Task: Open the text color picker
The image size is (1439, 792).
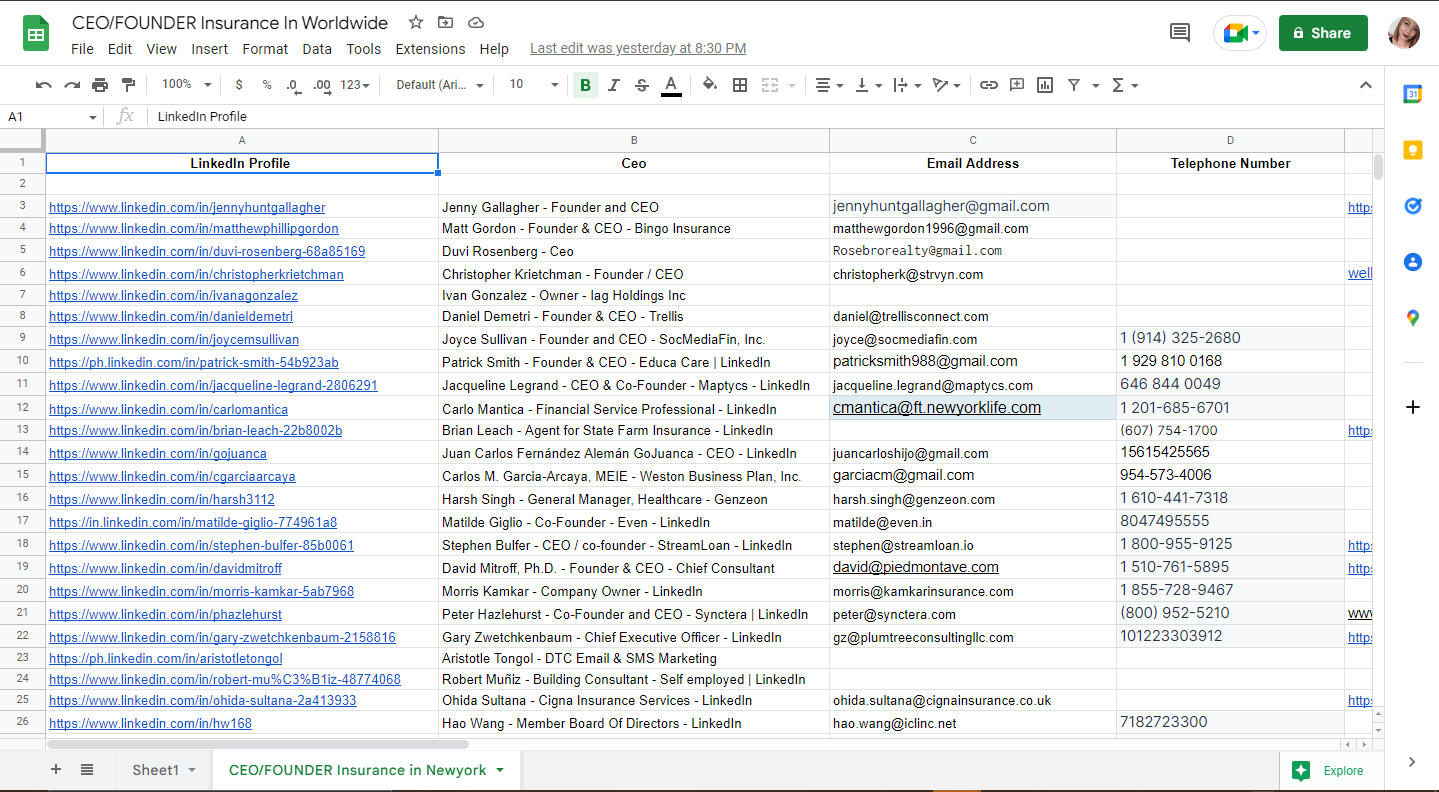Action: [671, 85]
